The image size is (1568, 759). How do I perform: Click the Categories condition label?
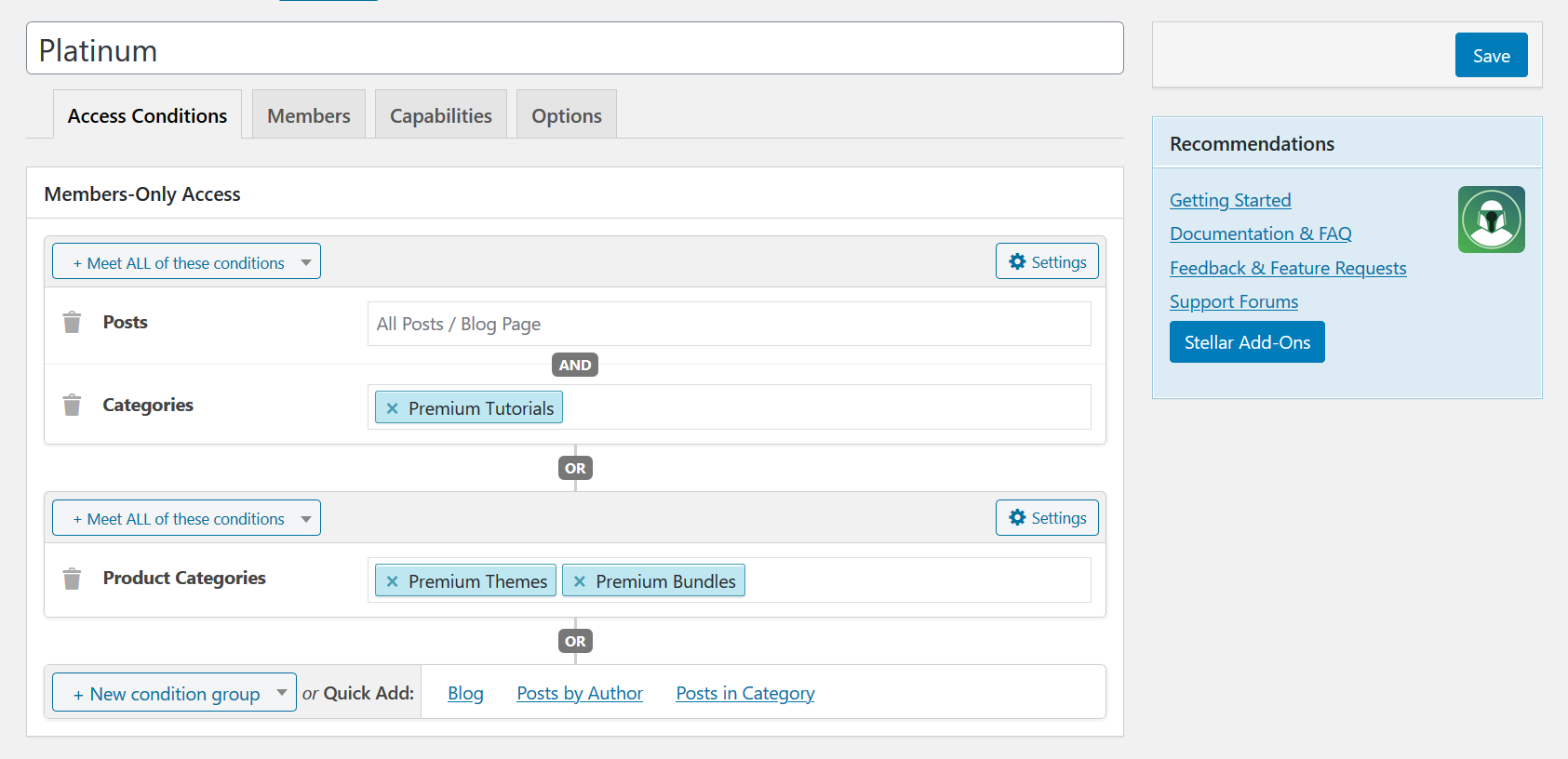148,405
